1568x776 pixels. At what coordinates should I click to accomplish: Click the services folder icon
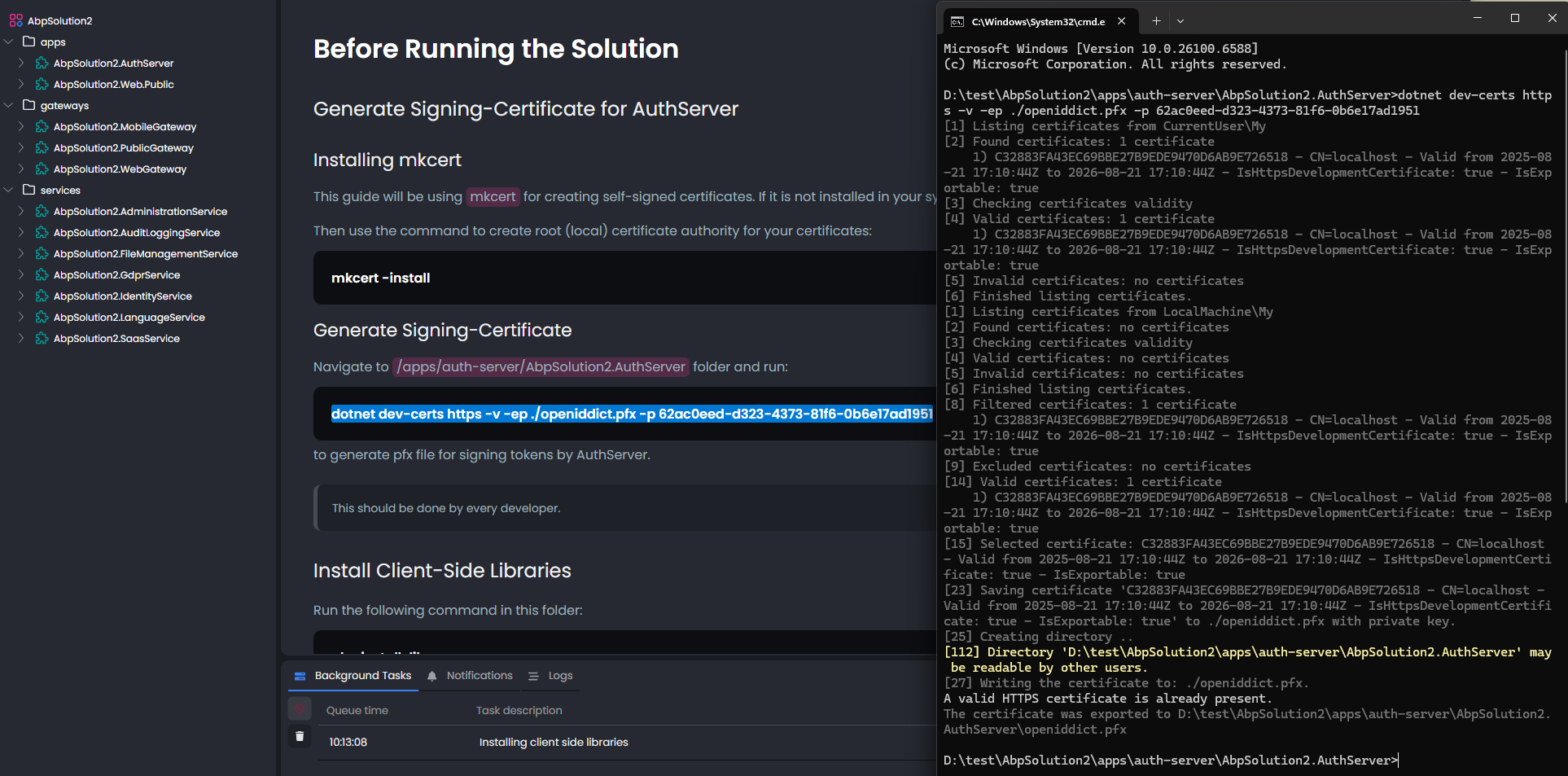tap(29, 190)
